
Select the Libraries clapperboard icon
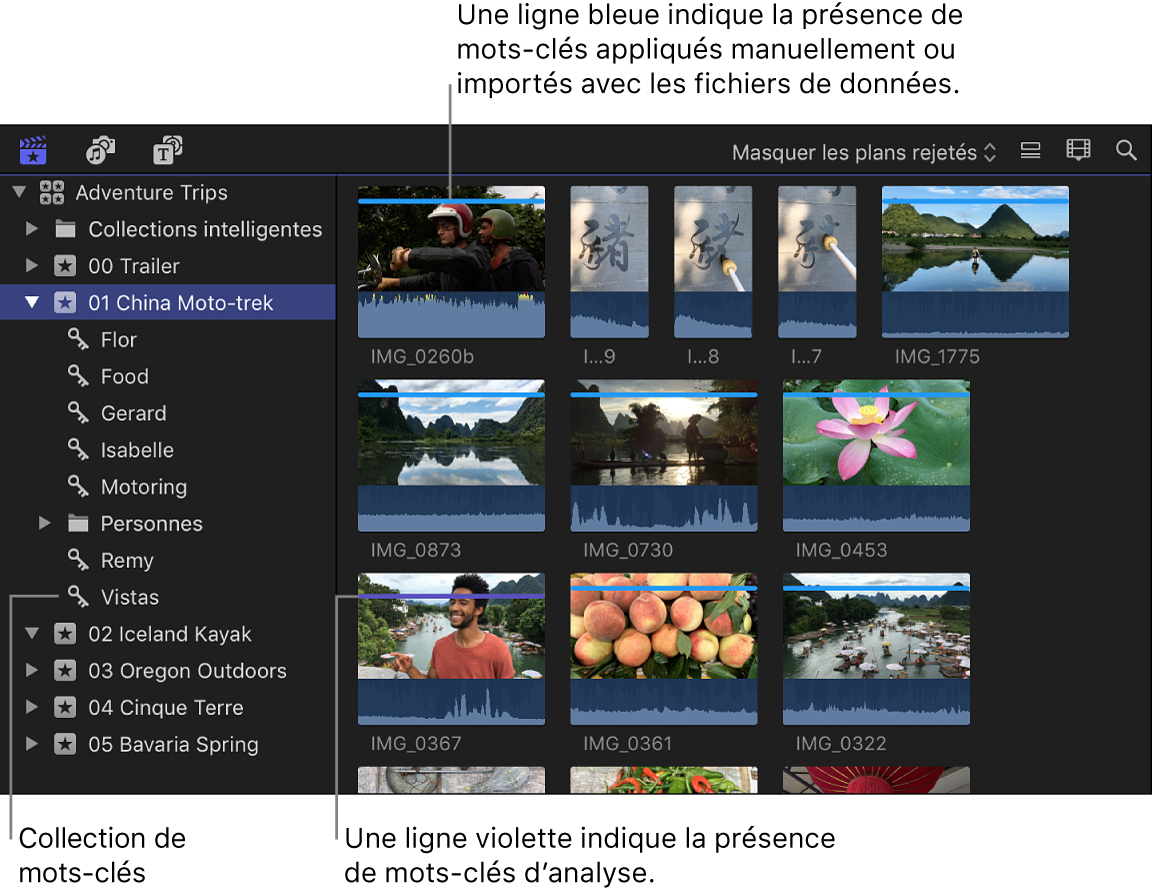pyautogui.click(x=33, y=150)
